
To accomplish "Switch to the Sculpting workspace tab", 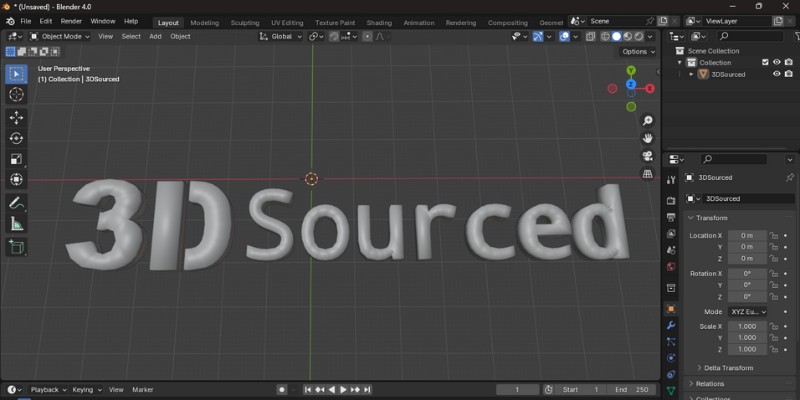I will (x=245, y=22).
